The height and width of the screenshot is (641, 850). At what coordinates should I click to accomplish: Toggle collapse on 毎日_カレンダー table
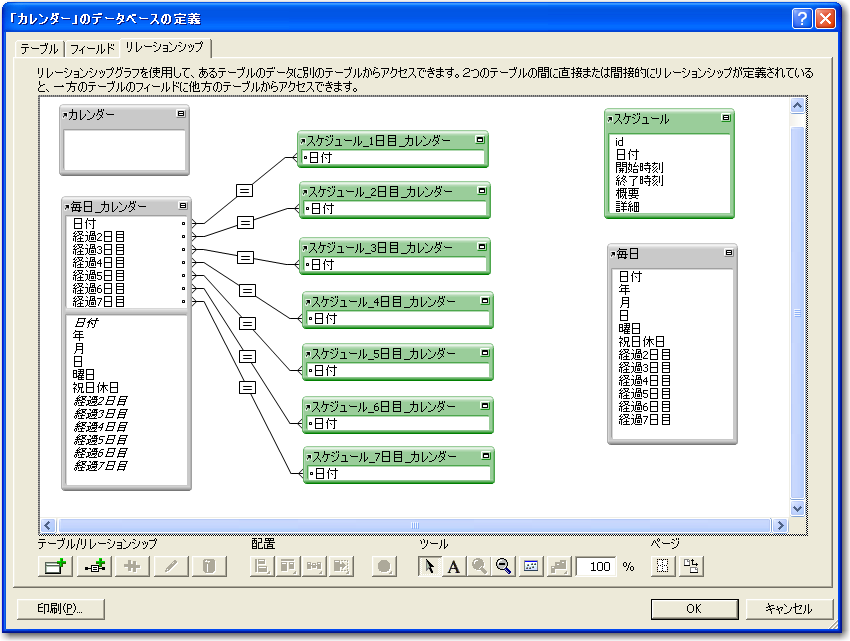[x=182, y=206]
